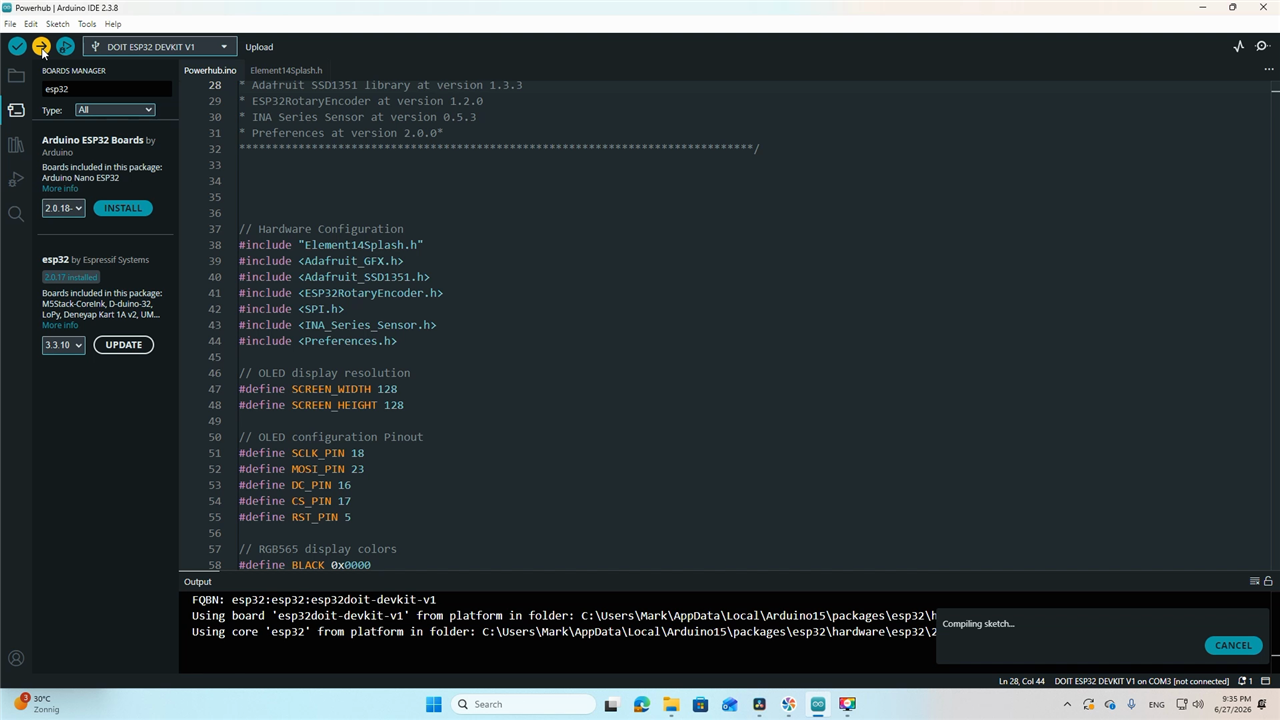Click the #define SCREEN_WIDTH 128 line
Viewport: 1280px width, 720px height.
(x=318, y=389)
